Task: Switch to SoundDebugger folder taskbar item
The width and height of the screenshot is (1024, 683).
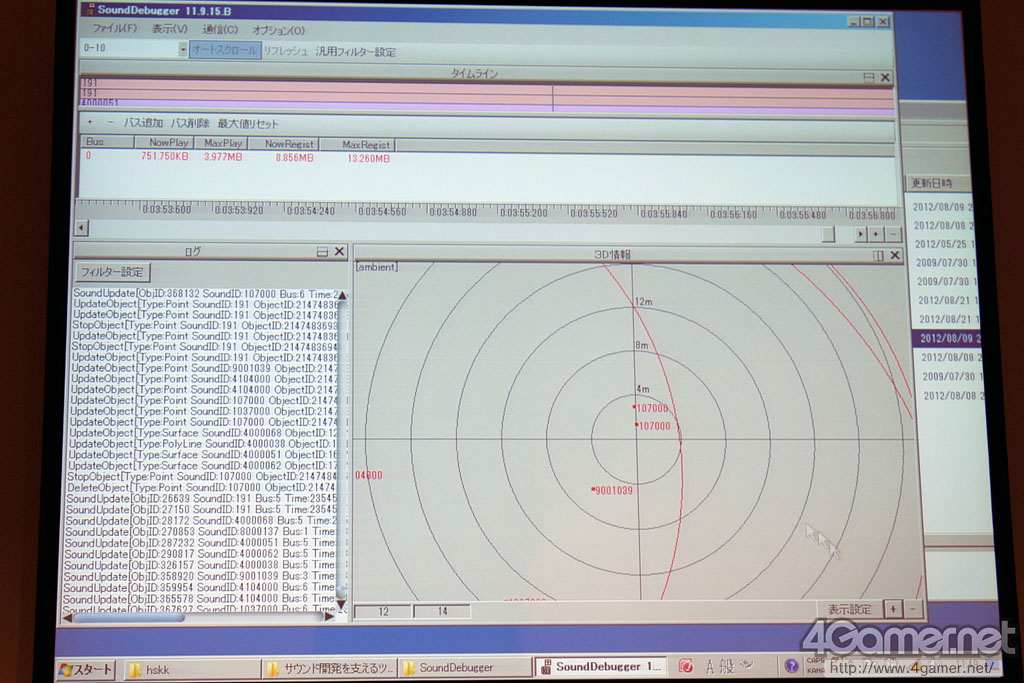Action: click(x=465, y=667)
